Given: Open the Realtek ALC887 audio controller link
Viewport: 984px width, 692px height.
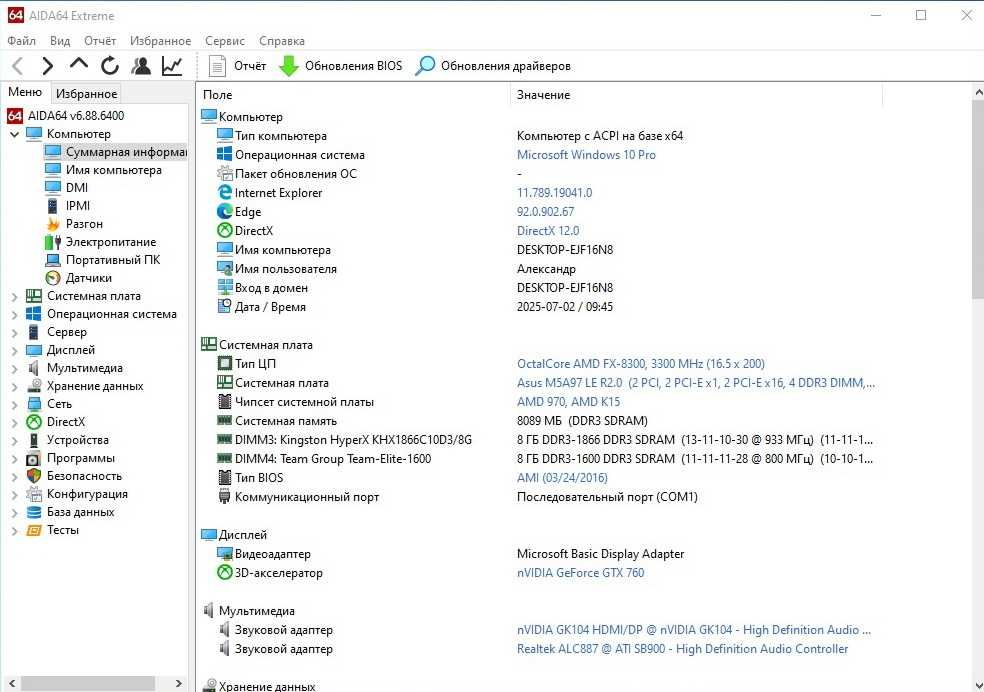Looking at the screenshot, I should (682, 649).
